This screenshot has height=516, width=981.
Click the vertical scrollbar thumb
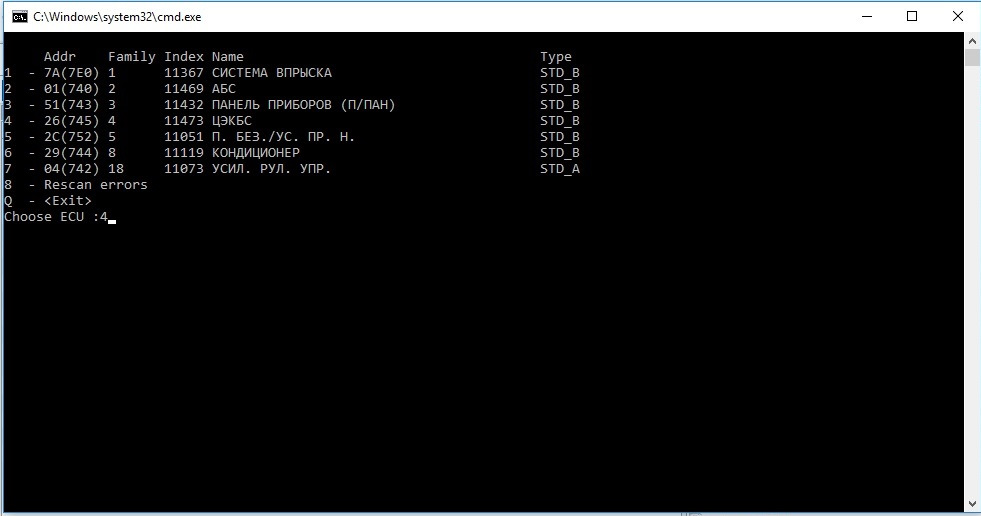click(x=972, y=58)
